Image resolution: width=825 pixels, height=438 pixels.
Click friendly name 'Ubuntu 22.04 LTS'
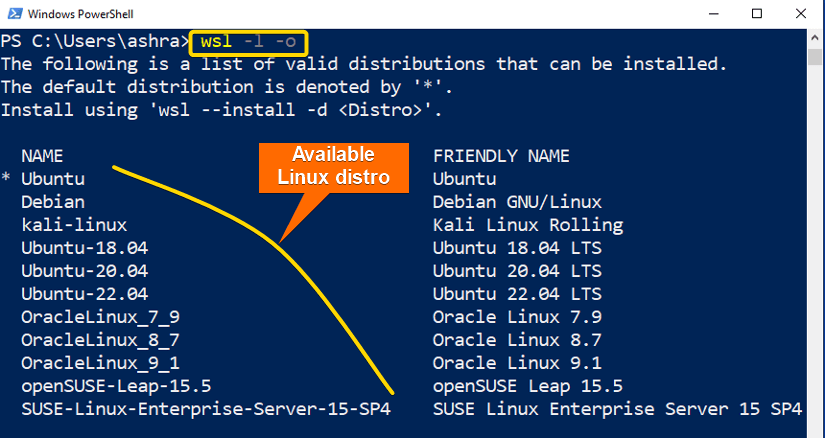[517, 294]
